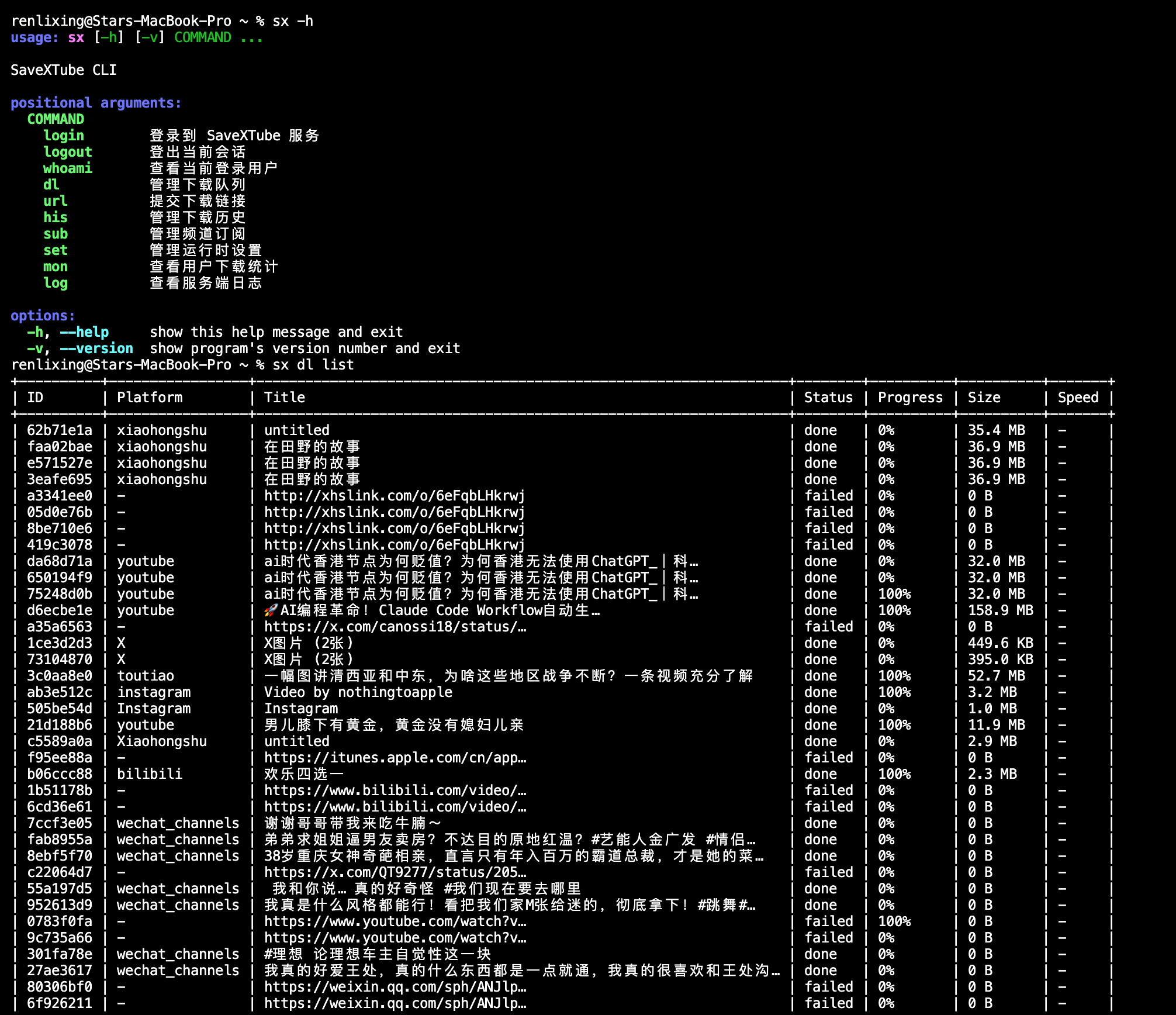1176x1015 pixels.
Task: Click the '--help' option text
Action: click(x=84, y=332)
